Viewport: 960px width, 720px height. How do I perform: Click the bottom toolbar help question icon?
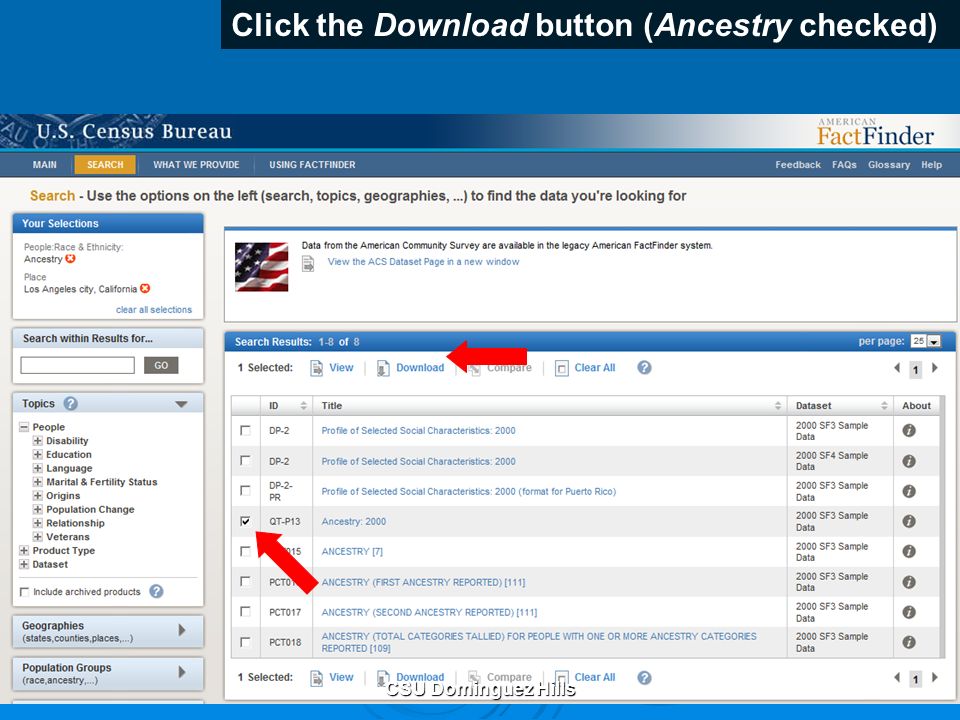(x=644, y=678)
